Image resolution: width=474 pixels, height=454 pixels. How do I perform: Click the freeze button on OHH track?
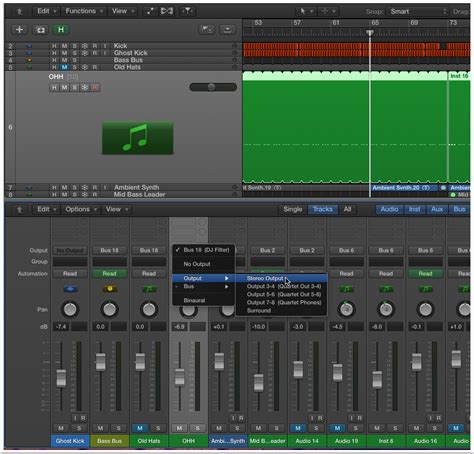pyautogui.click(x=85, y=88)
